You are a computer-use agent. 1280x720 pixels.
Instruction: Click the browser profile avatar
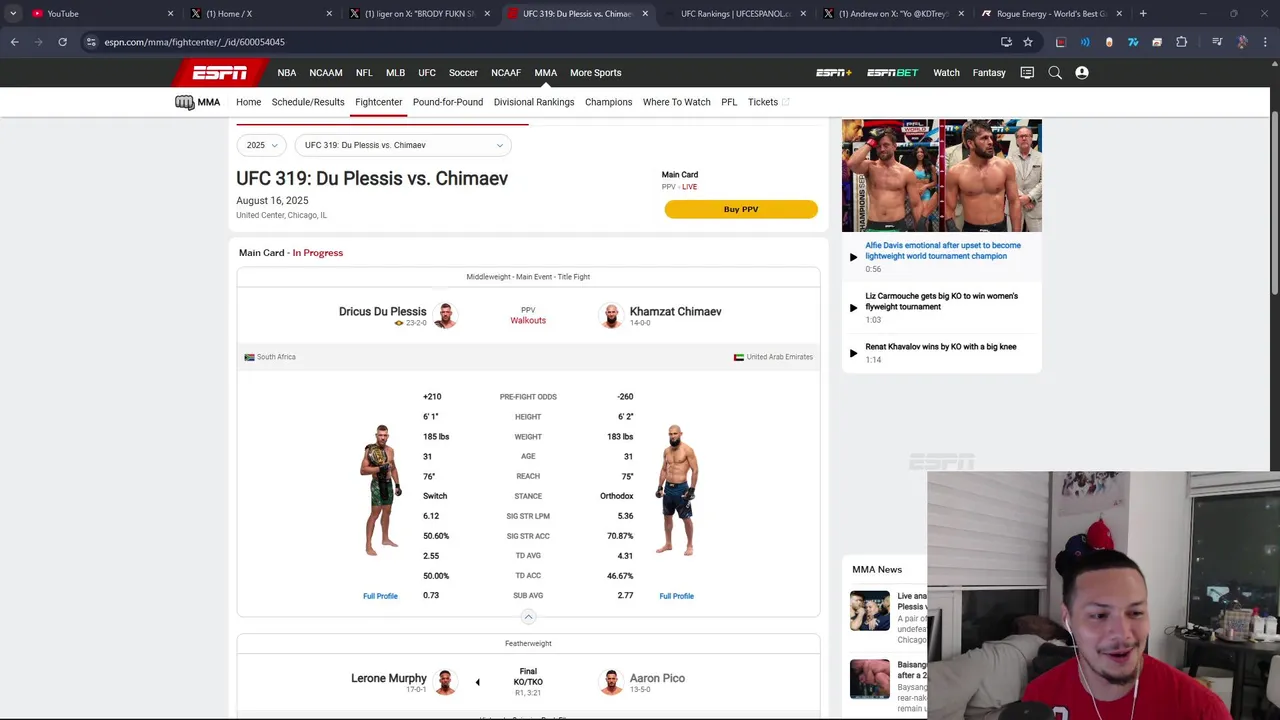click(1242, 42)
